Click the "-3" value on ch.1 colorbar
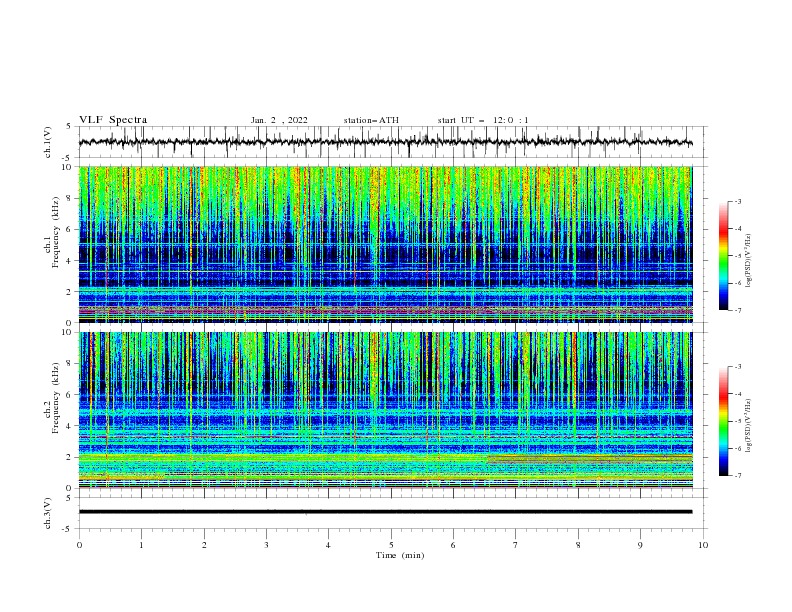Image resolution: width=792 pixels, height=612 pixels. tap(737, 201)
